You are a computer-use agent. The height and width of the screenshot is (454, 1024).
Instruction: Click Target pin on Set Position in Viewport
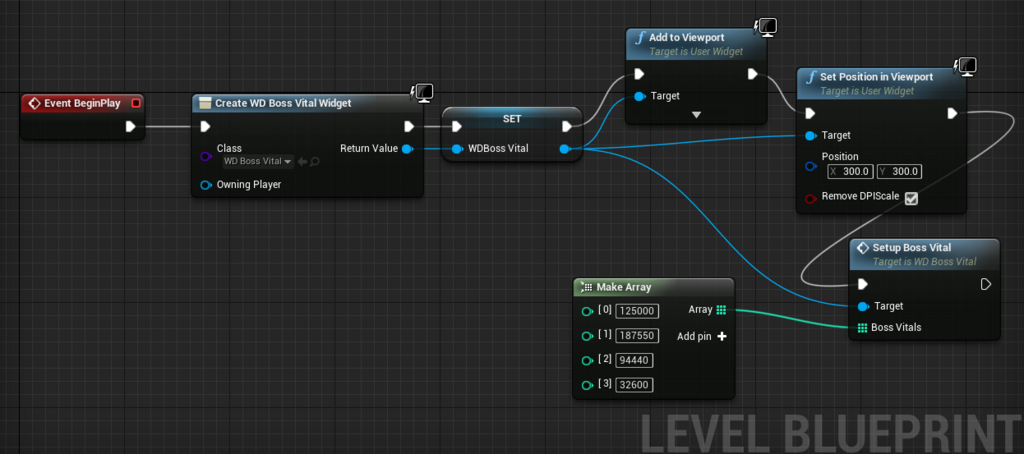[810, 136]
